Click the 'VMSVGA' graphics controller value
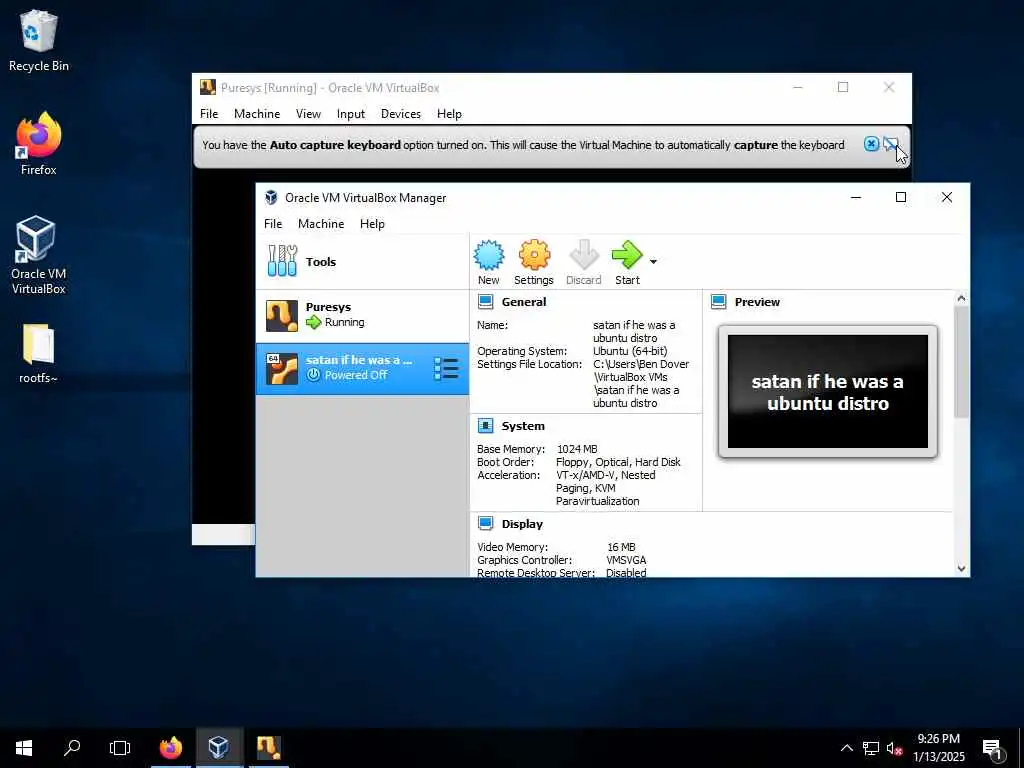Viewport: 1024px width, 768px height. click(626, 560)
